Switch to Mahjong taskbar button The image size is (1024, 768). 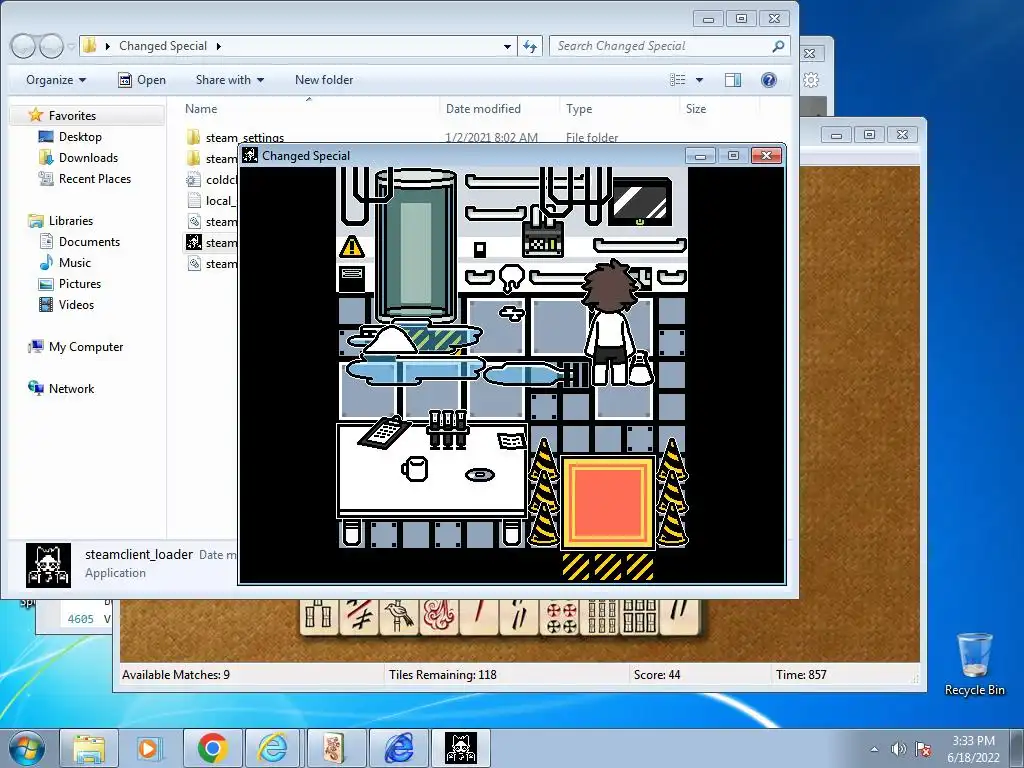336,748
